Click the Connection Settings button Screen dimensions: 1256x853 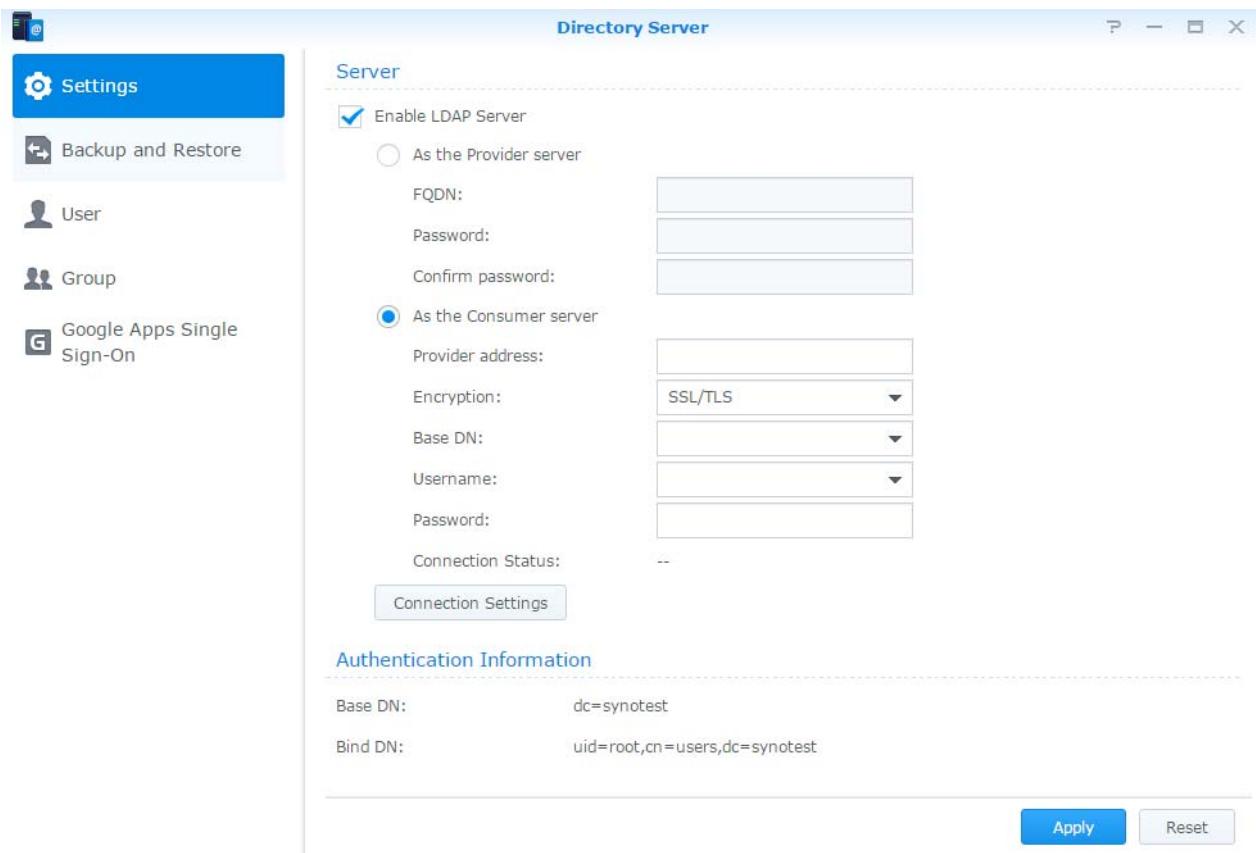click(x=470, y=603)
